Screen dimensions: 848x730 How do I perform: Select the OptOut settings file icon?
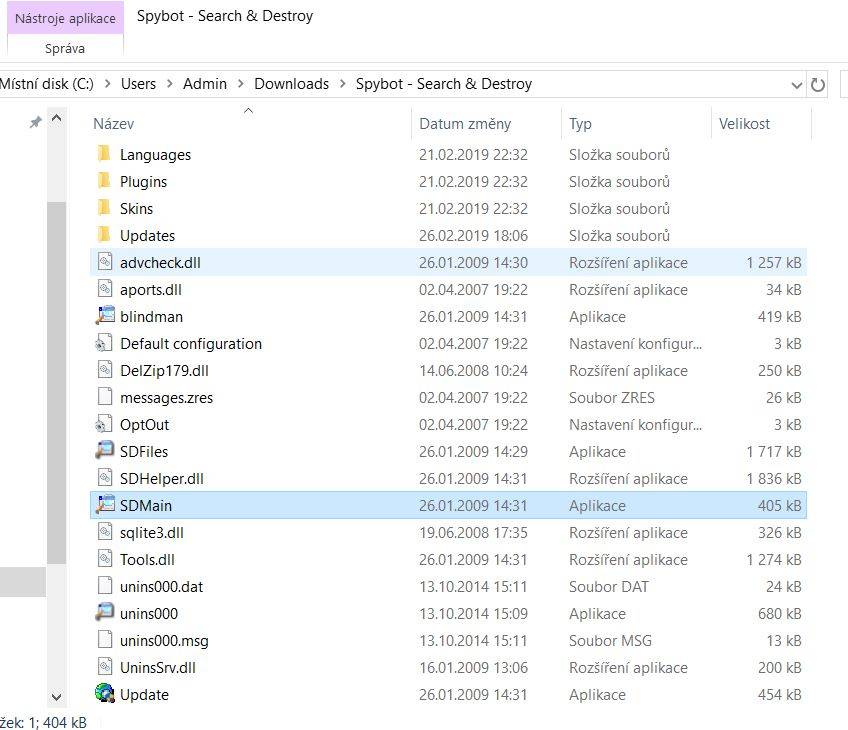click(104, 424)
